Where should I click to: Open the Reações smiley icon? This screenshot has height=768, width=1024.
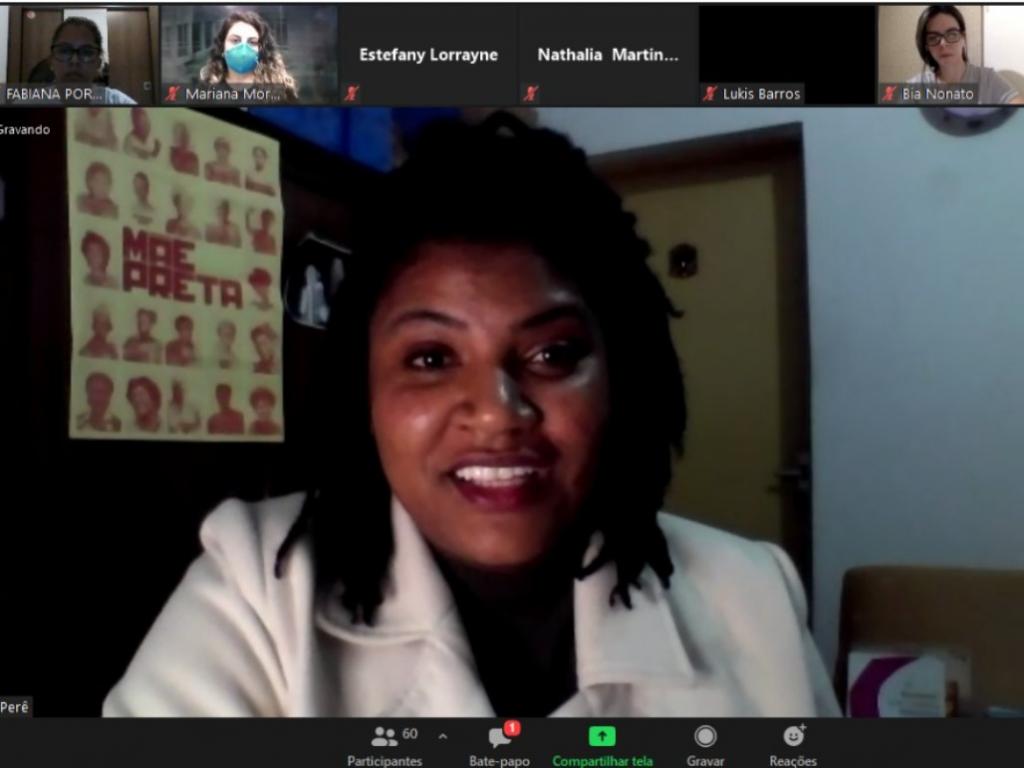pyautogui.click(x=793, y=736)
